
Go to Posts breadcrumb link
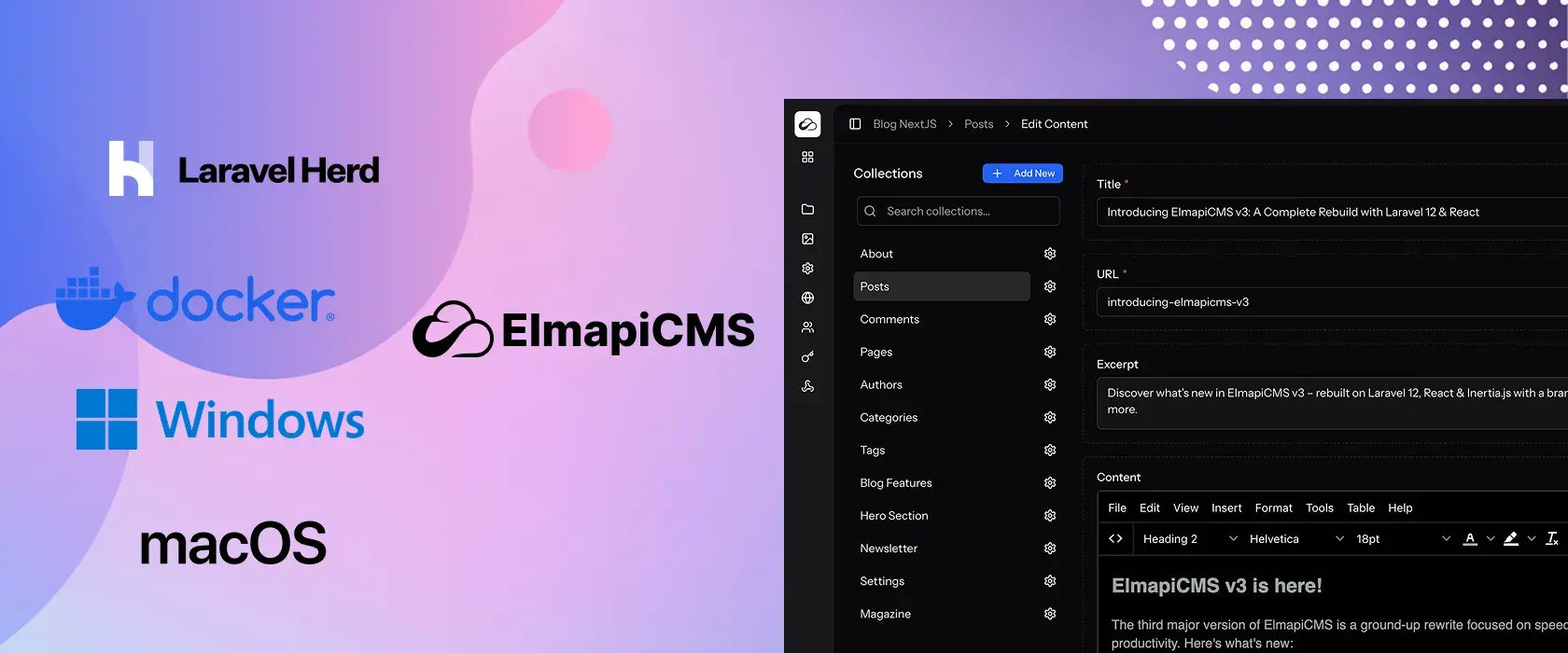tap(978, 124)
